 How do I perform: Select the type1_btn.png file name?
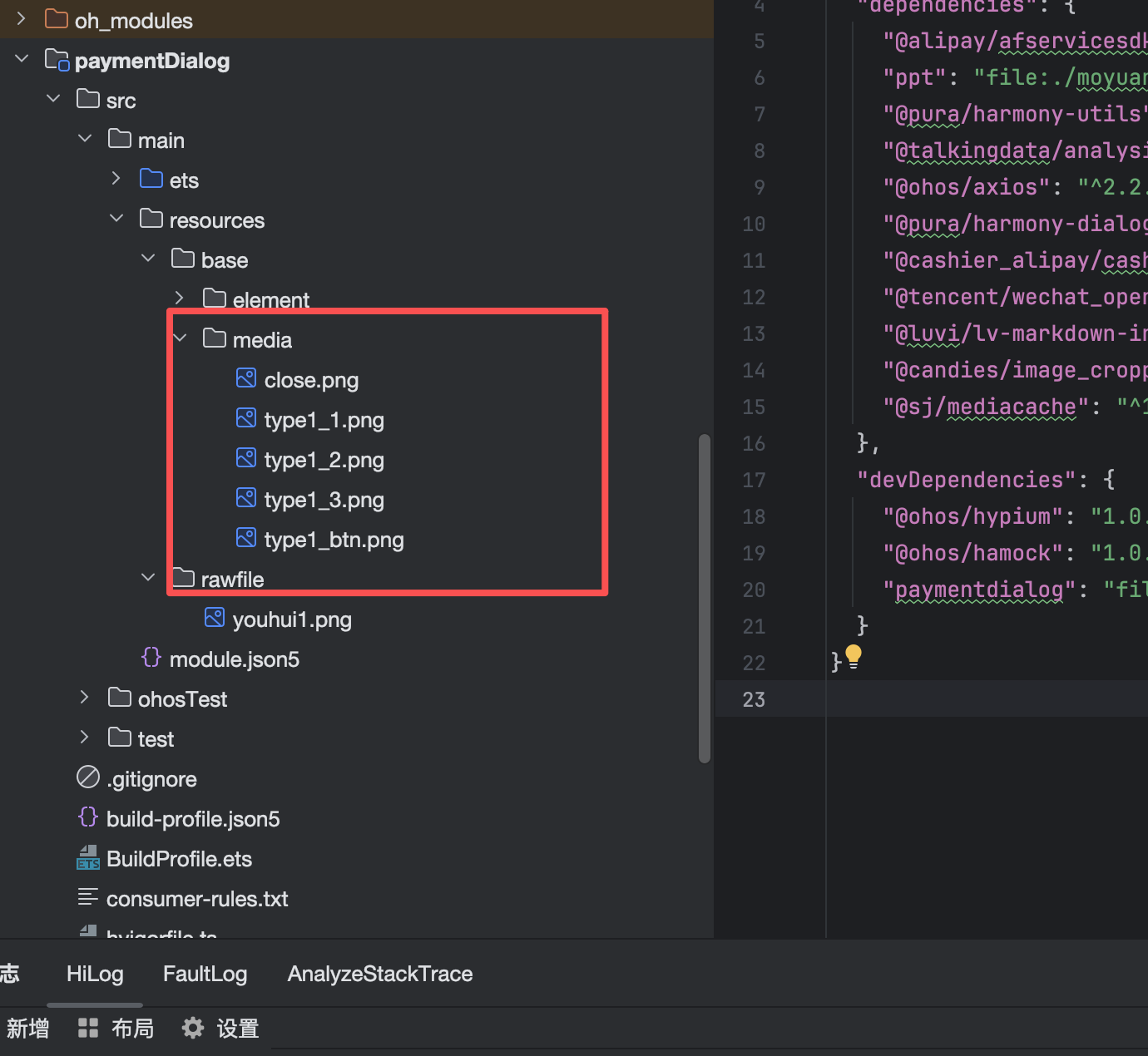coord(334,540)
